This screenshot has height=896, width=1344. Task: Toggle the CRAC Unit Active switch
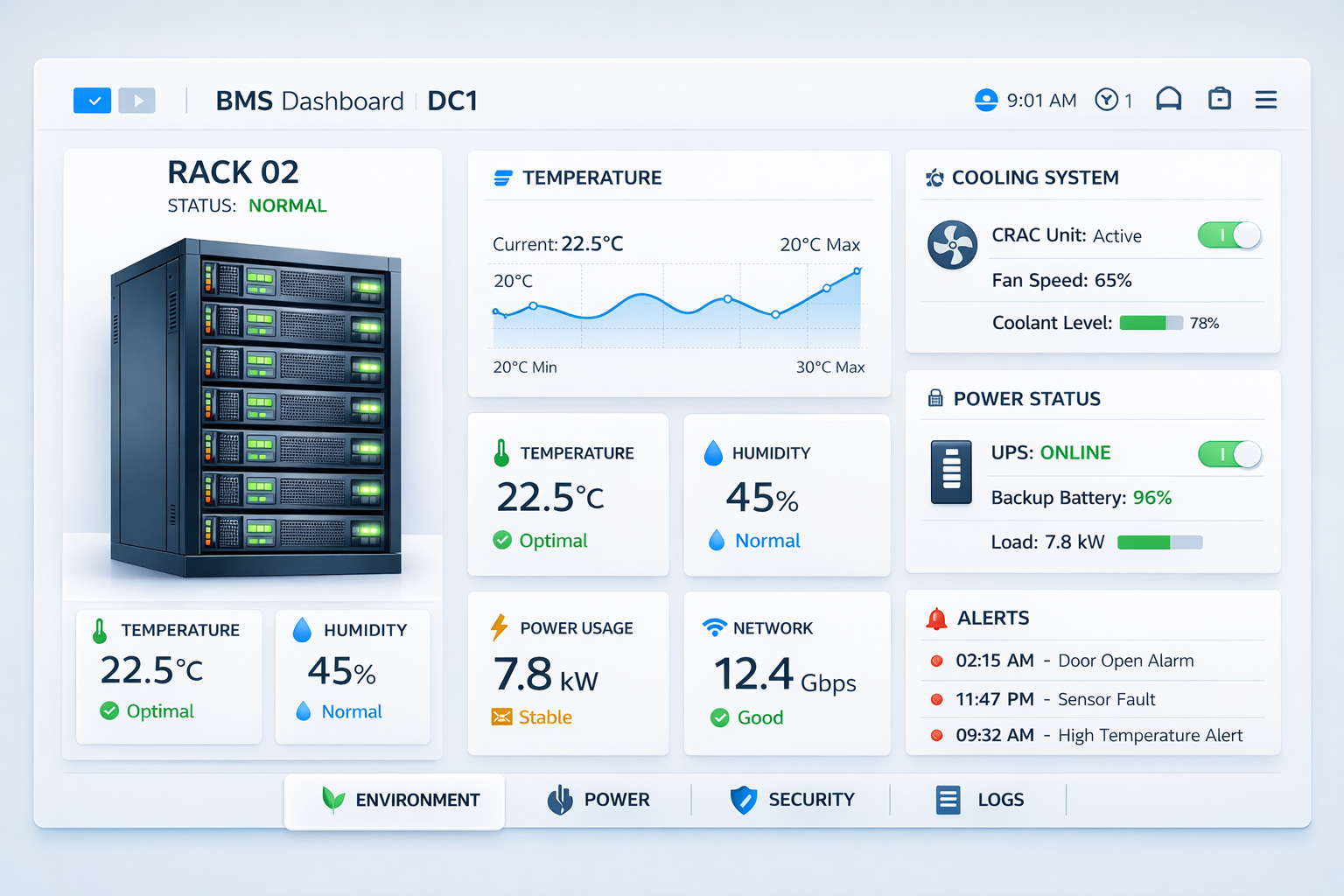click(x=1228, y=235)
